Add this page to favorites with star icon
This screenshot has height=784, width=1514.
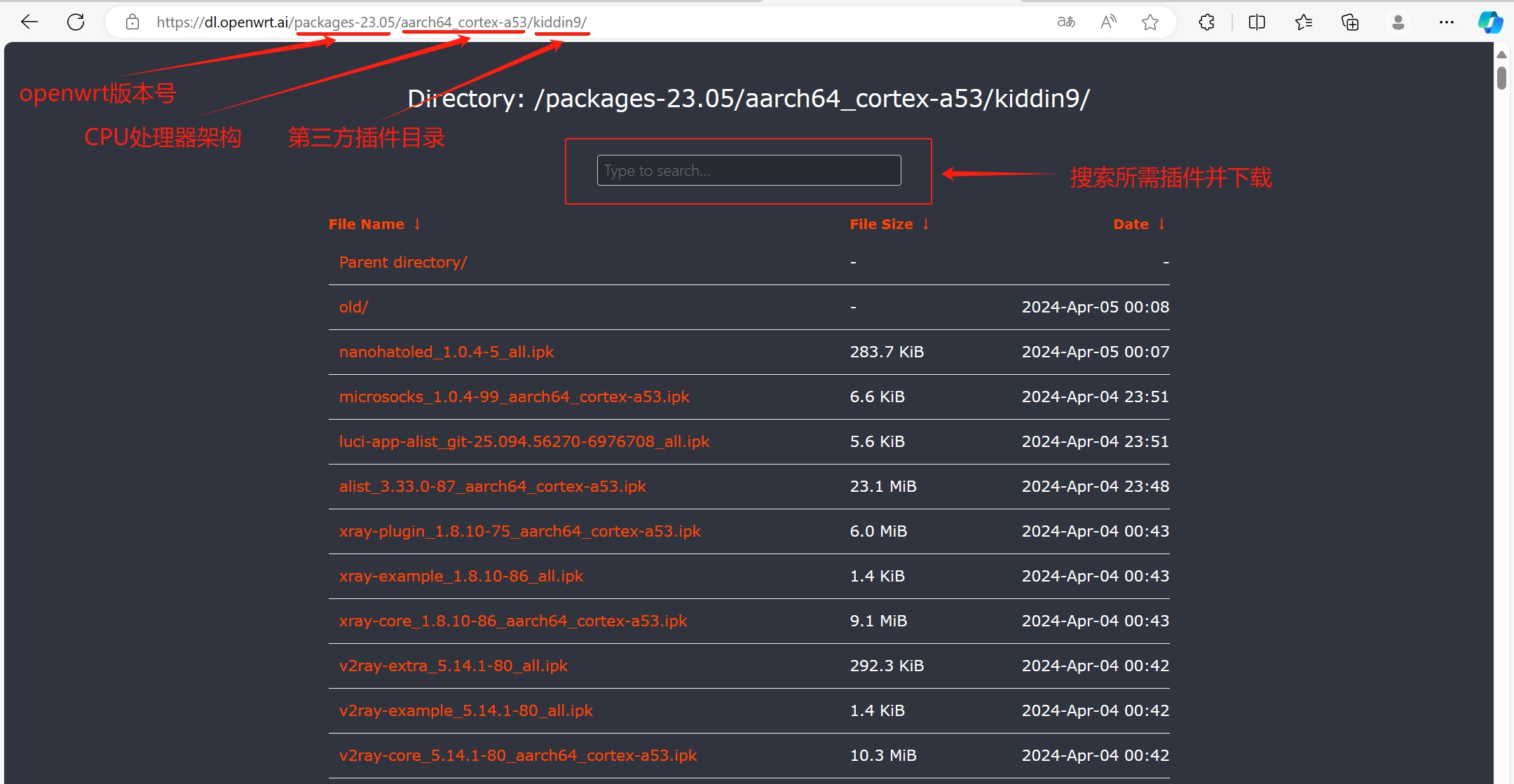1150,22
